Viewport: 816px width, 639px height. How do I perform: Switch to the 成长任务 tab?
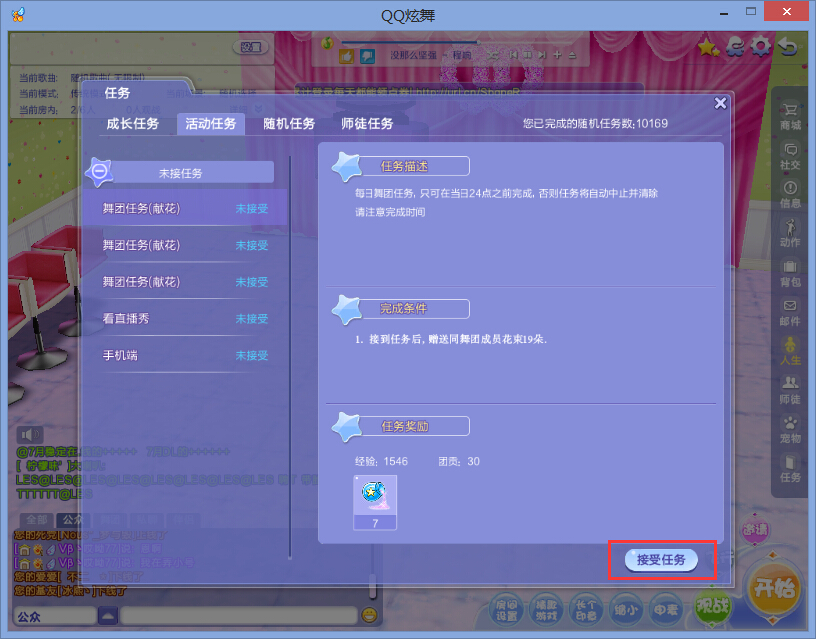[x=133, y=124]
